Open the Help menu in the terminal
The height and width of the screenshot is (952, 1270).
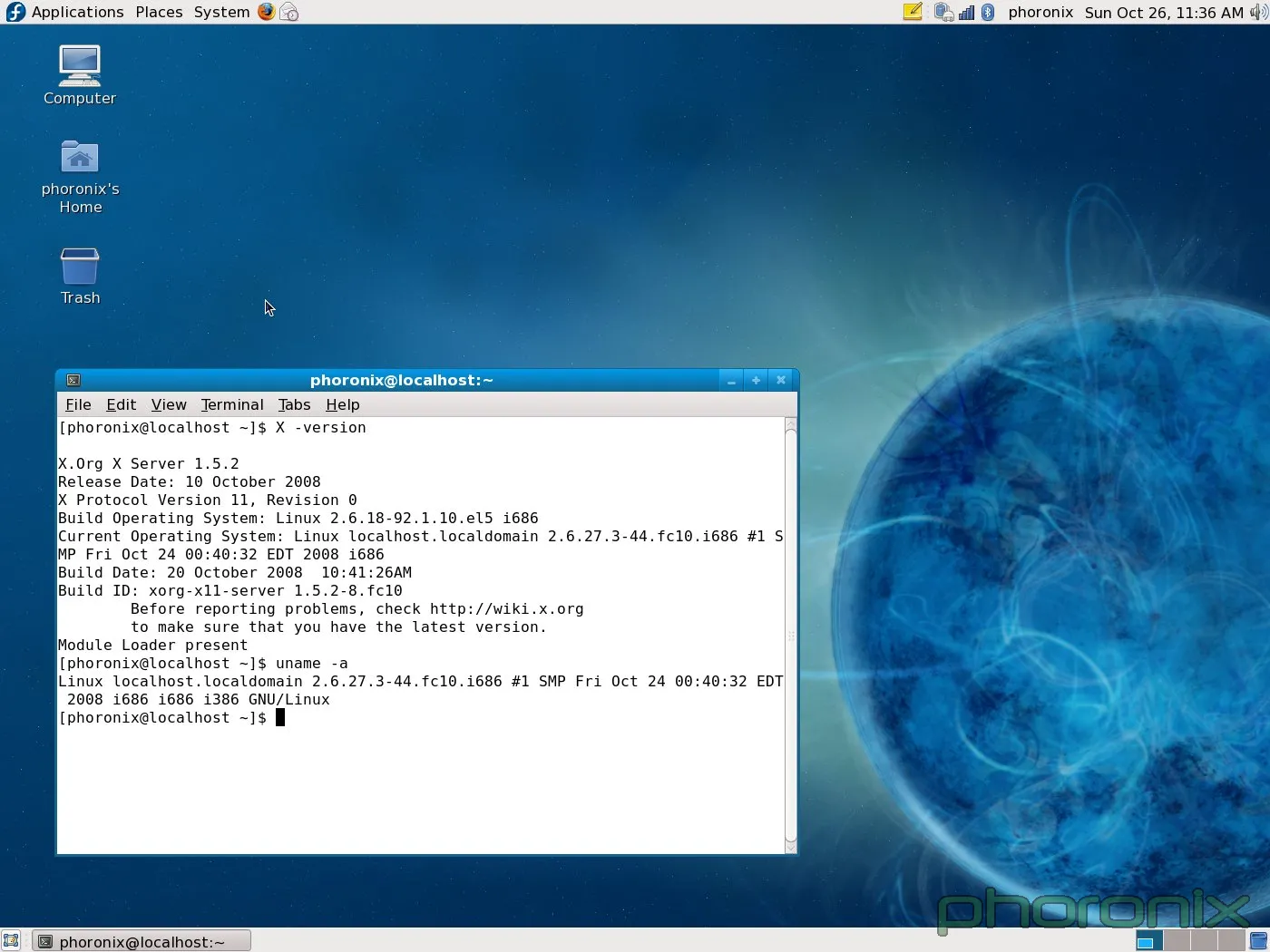click(x=343, y=404)
